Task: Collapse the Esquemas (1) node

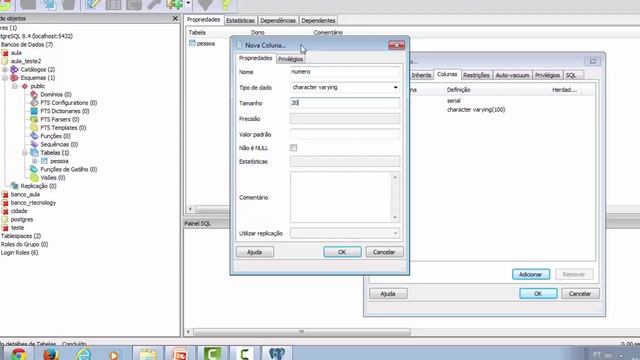Action: [x=5, y=78]
